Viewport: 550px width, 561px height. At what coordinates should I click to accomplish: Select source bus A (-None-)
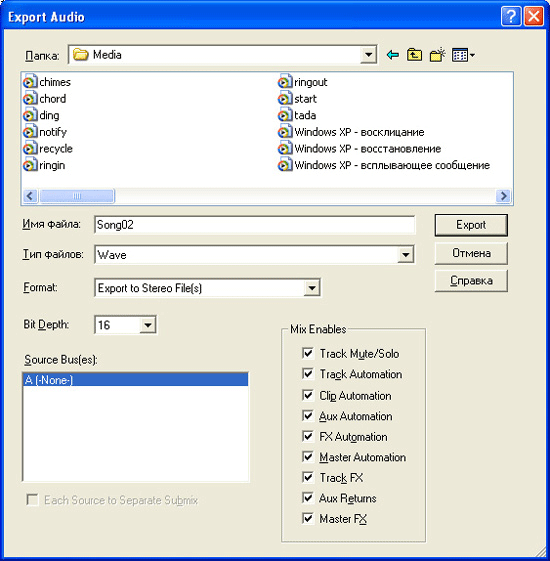click(135, 380)
